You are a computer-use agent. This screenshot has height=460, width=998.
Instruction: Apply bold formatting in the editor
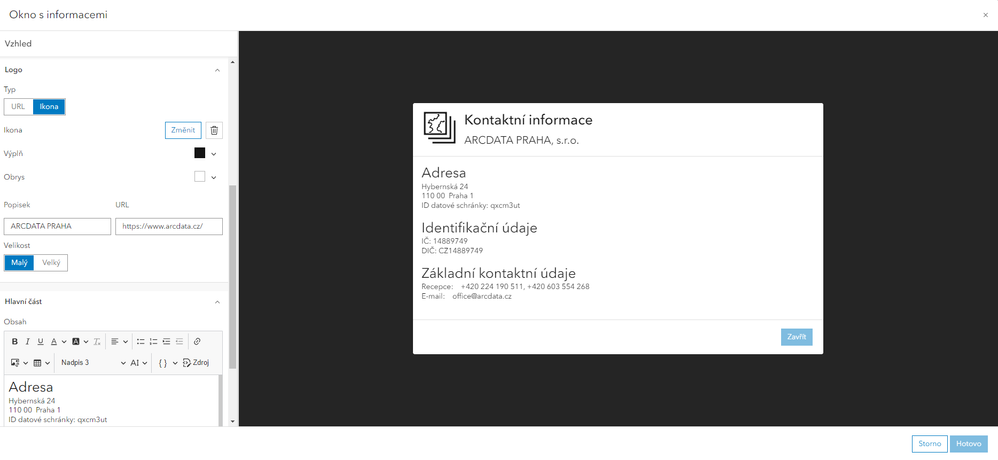[15, 342]
